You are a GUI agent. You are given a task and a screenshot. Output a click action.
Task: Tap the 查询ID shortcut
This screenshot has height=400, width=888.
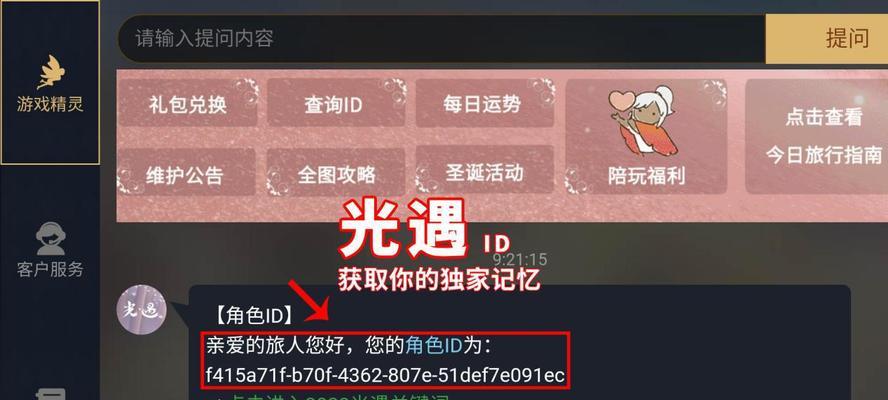336,103
